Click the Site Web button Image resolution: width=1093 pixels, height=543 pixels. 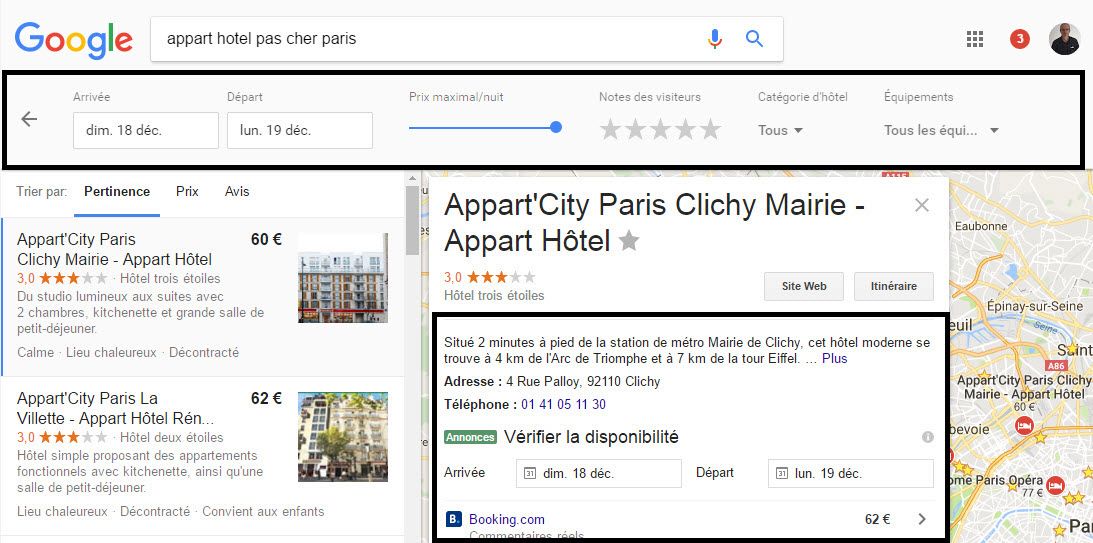coord(804,286)
